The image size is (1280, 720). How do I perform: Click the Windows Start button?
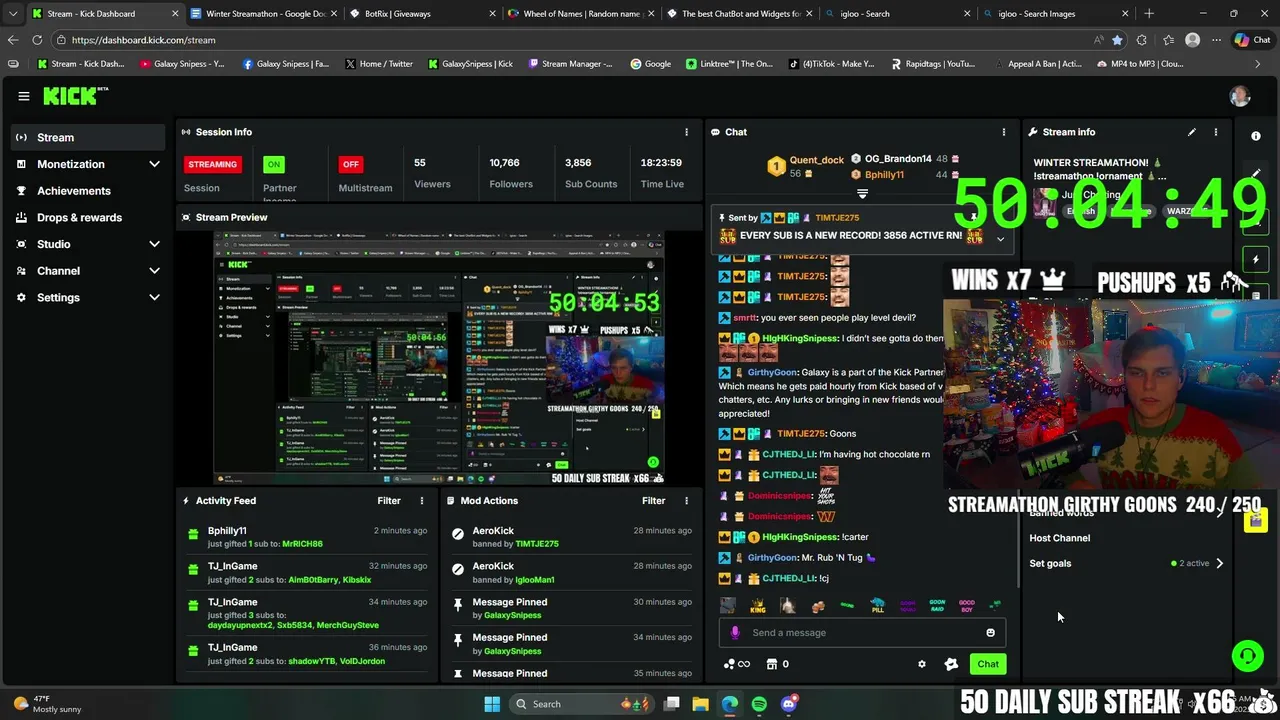(492, 704)
